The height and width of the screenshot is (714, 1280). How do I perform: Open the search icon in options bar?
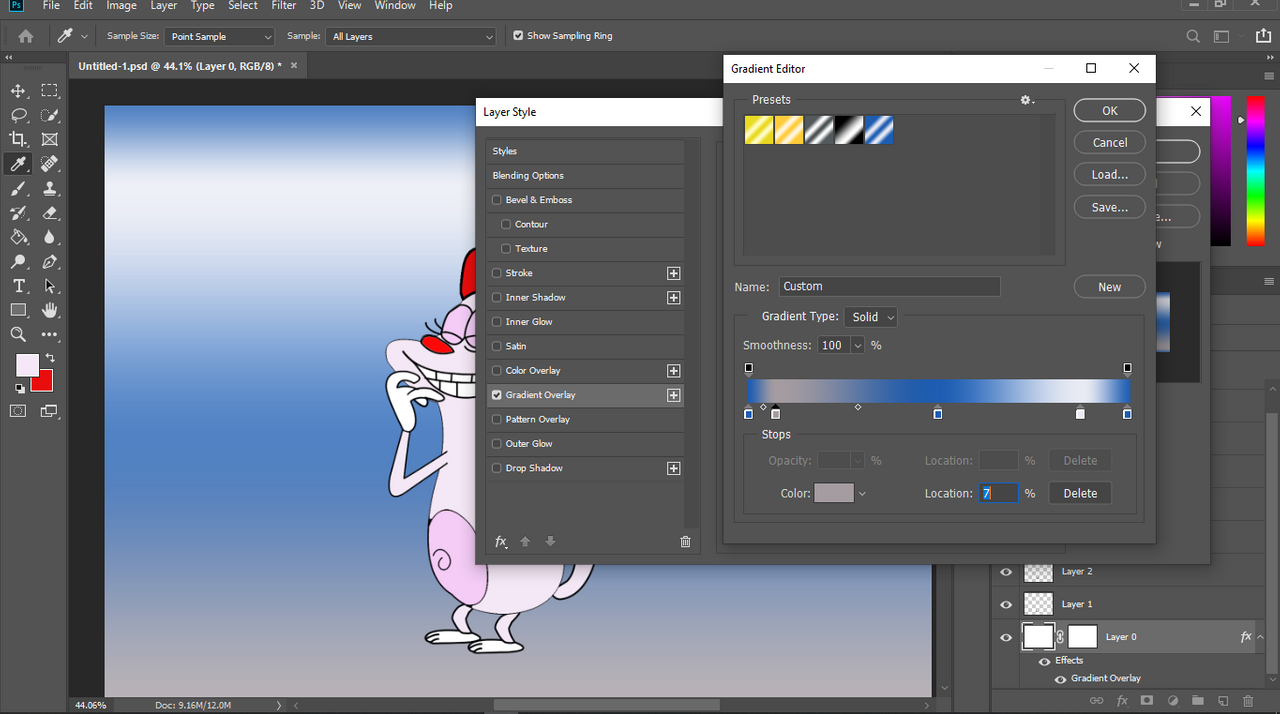coord(1192,36)
